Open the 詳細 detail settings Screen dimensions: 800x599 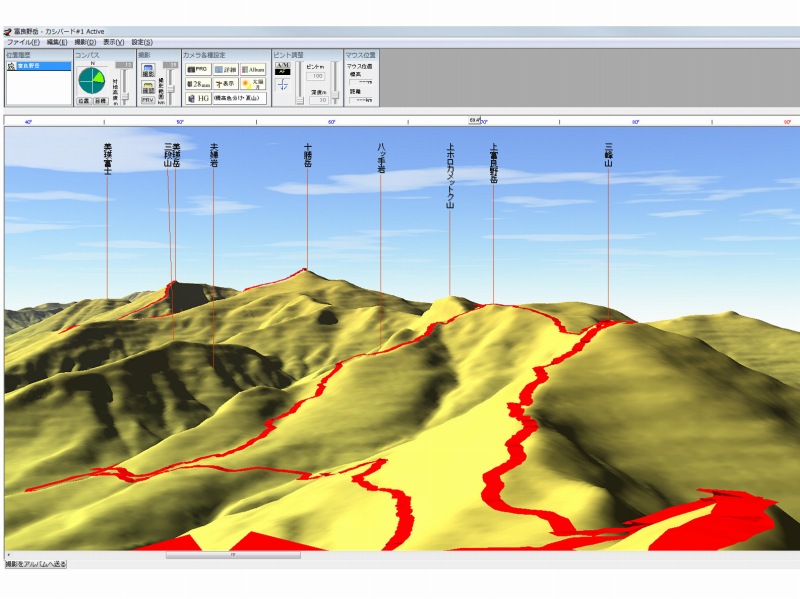click(x=225, y=69)
